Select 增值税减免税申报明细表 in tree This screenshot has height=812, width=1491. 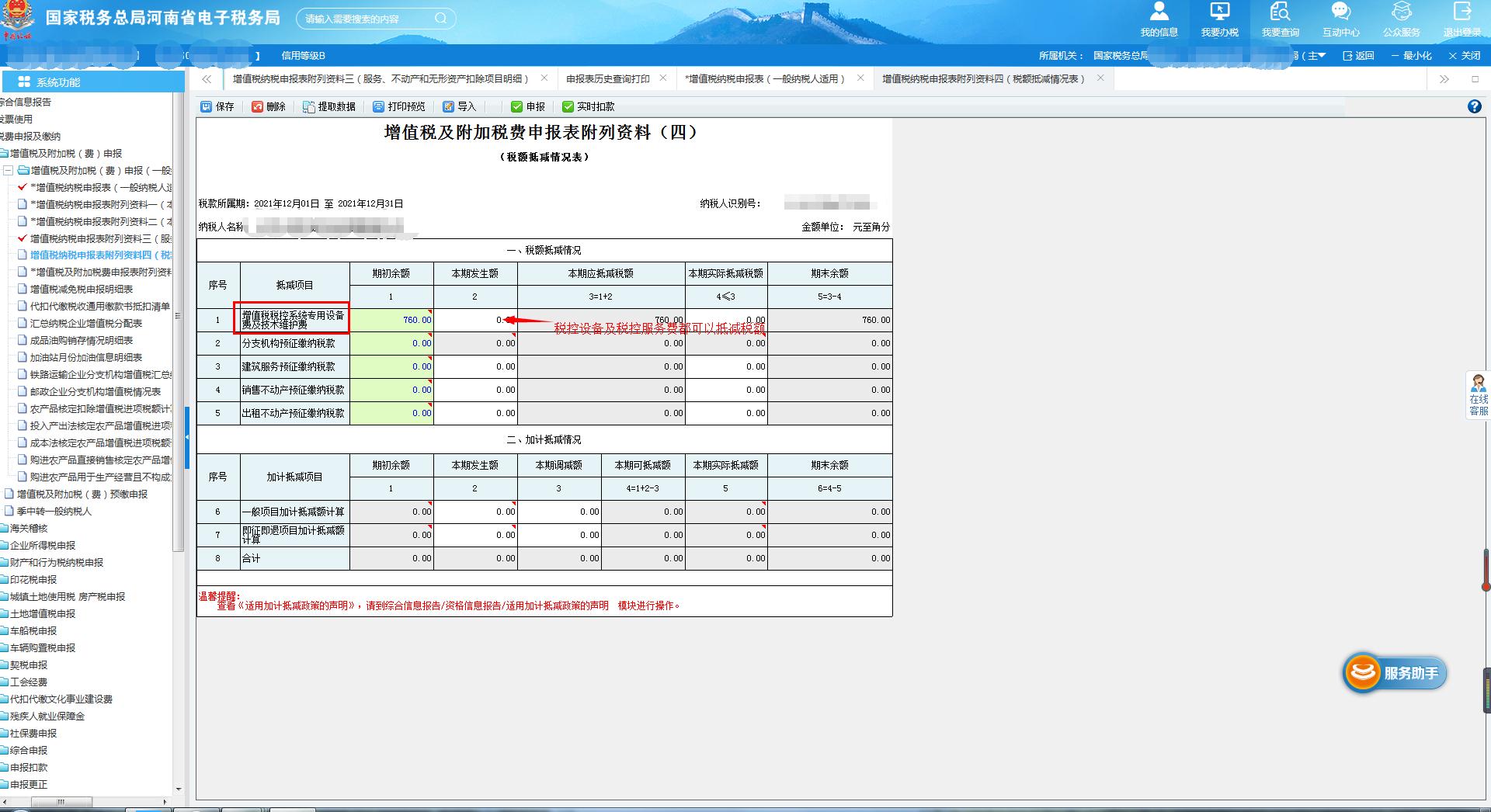[82, 289]
